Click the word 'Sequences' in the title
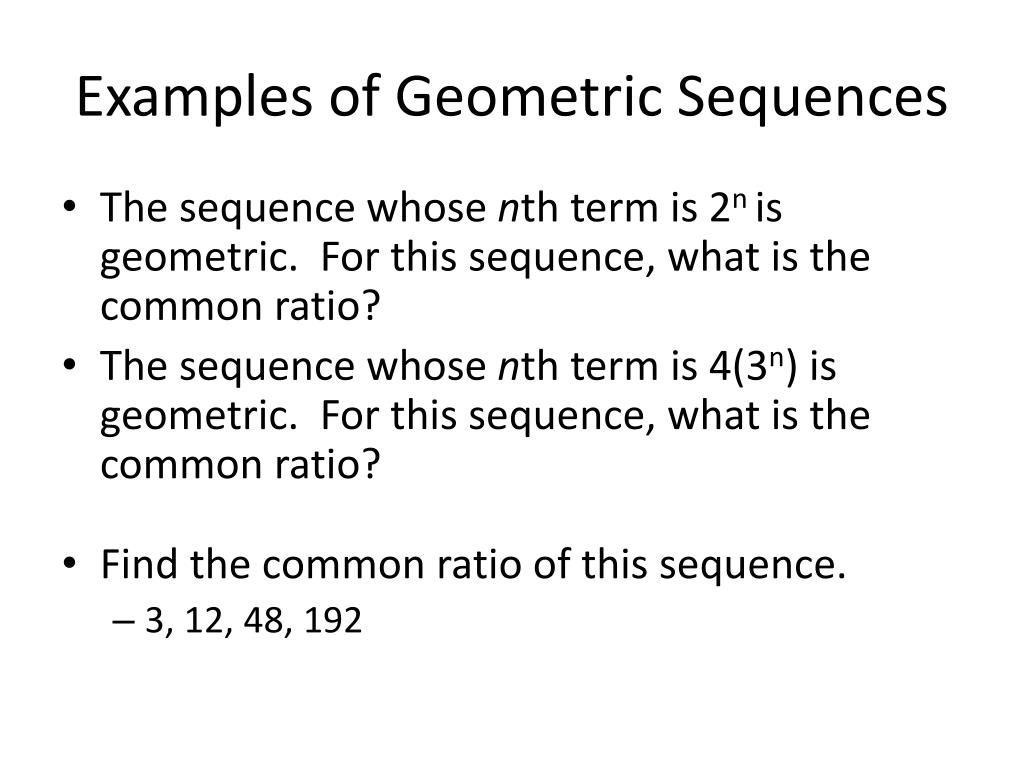Viewport: 1024px width, 768px height. [812, 98]
